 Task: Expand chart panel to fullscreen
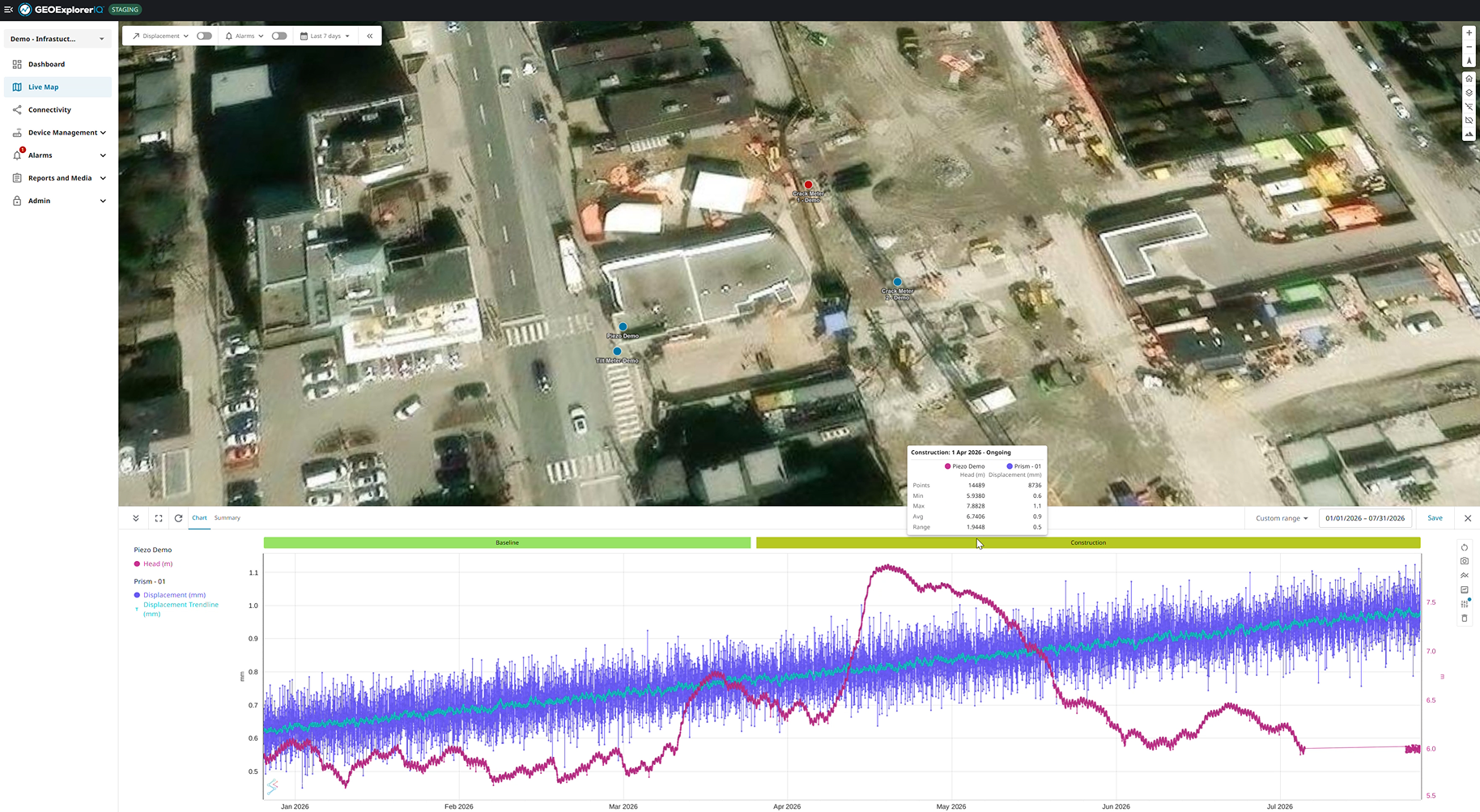pyautogui.click(x=159, y=518)
